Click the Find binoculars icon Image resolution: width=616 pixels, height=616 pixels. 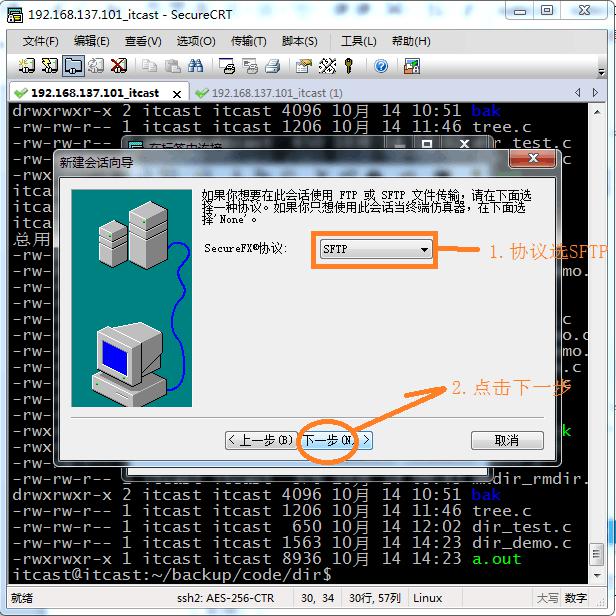coord(195,66)
